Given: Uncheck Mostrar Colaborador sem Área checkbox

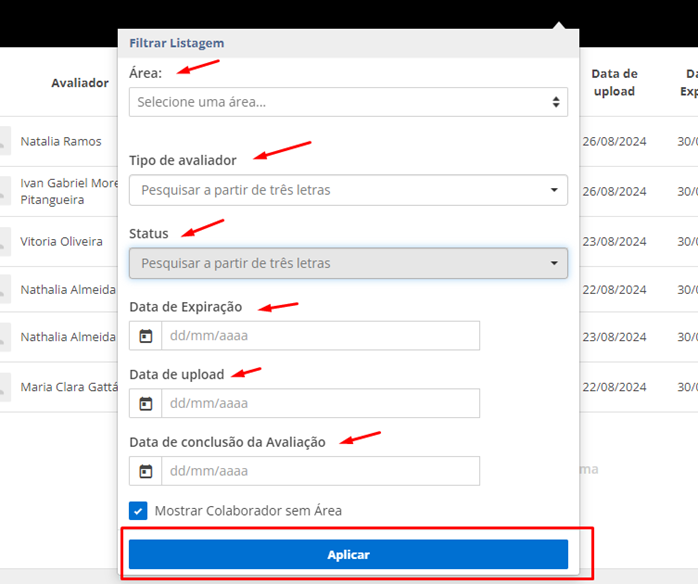Looking at the screenshot, I should [x=138, y=511].
